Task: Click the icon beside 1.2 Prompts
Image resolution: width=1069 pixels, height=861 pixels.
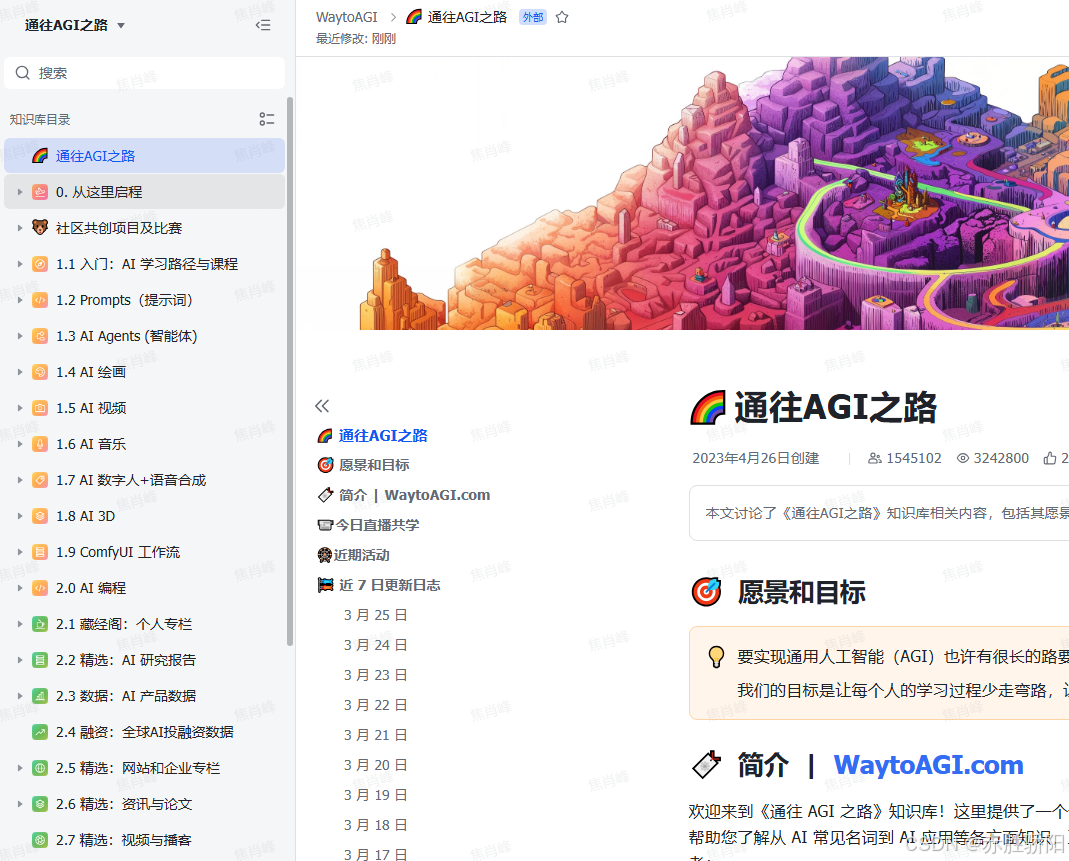Action: 40,300
